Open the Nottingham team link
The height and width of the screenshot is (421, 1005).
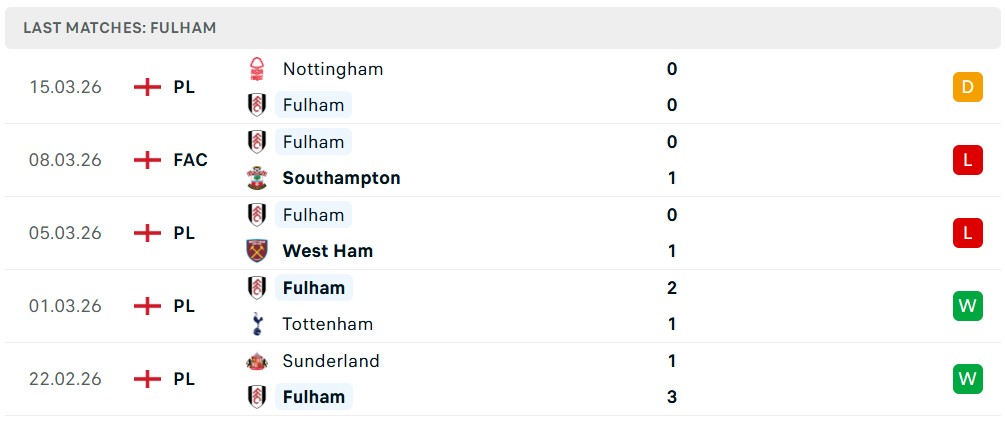click(332, 69)
